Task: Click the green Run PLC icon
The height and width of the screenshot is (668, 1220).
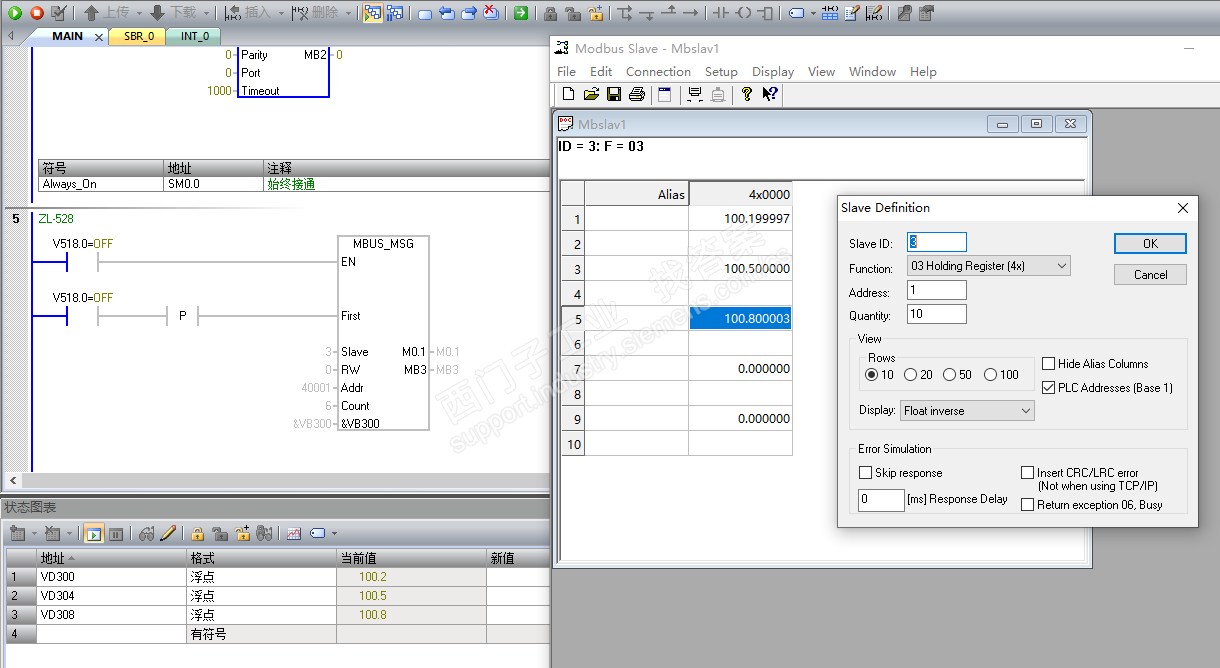Action: tap(15, 13)
